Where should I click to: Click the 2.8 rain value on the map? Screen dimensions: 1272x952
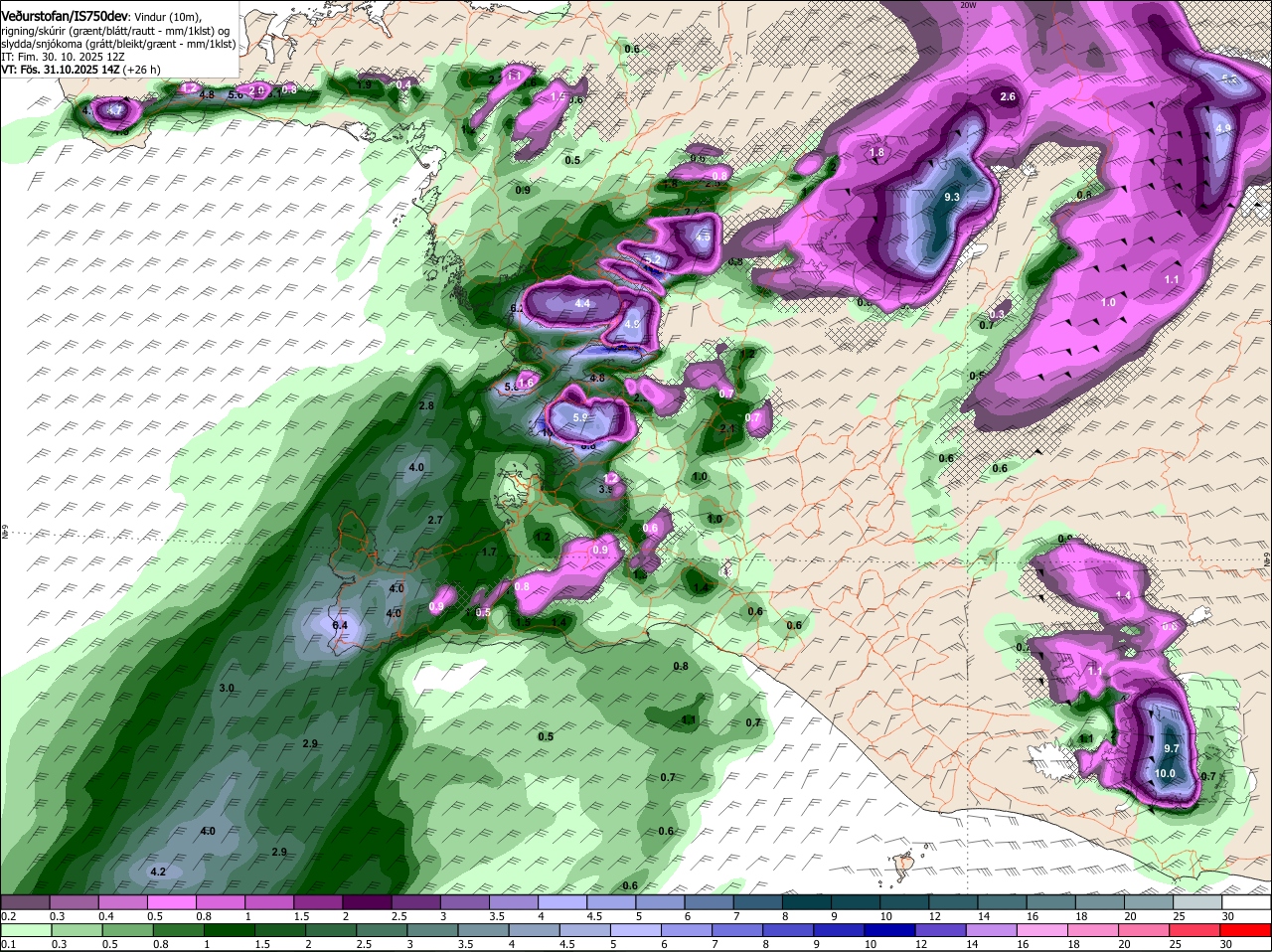click(x=426, y=405)
